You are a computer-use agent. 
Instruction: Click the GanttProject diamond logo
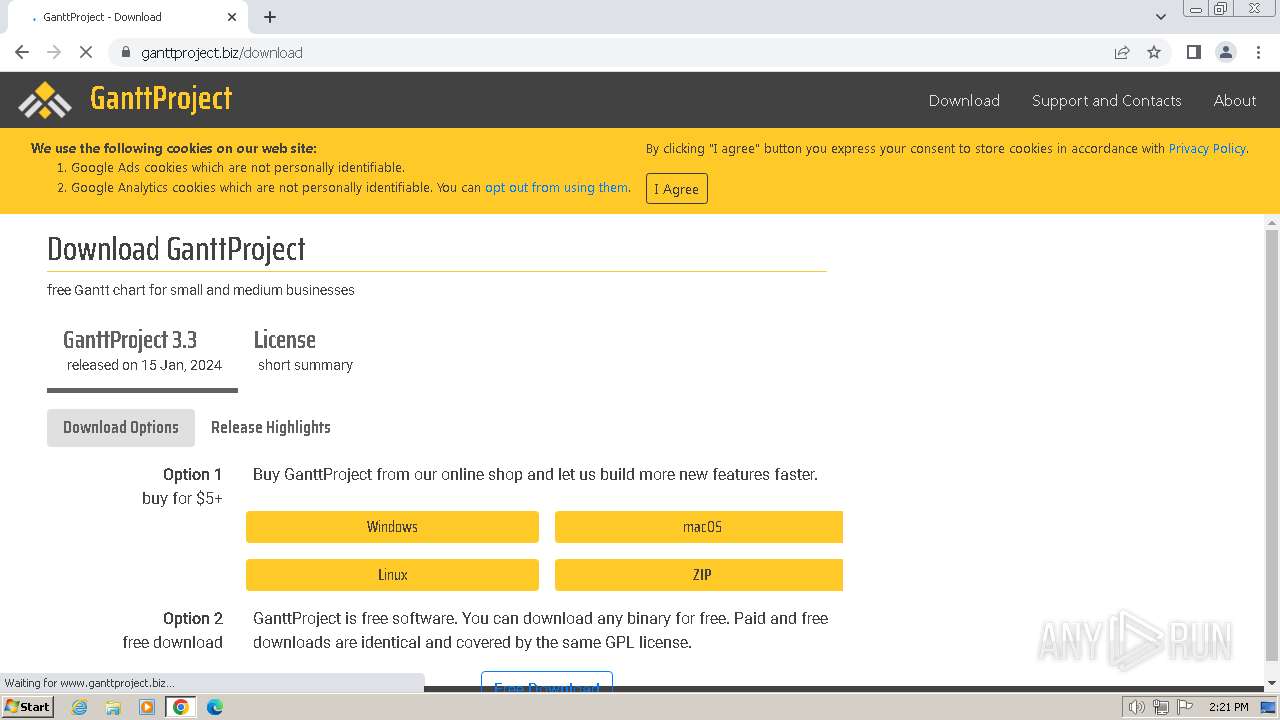click(x=45, y=100)
